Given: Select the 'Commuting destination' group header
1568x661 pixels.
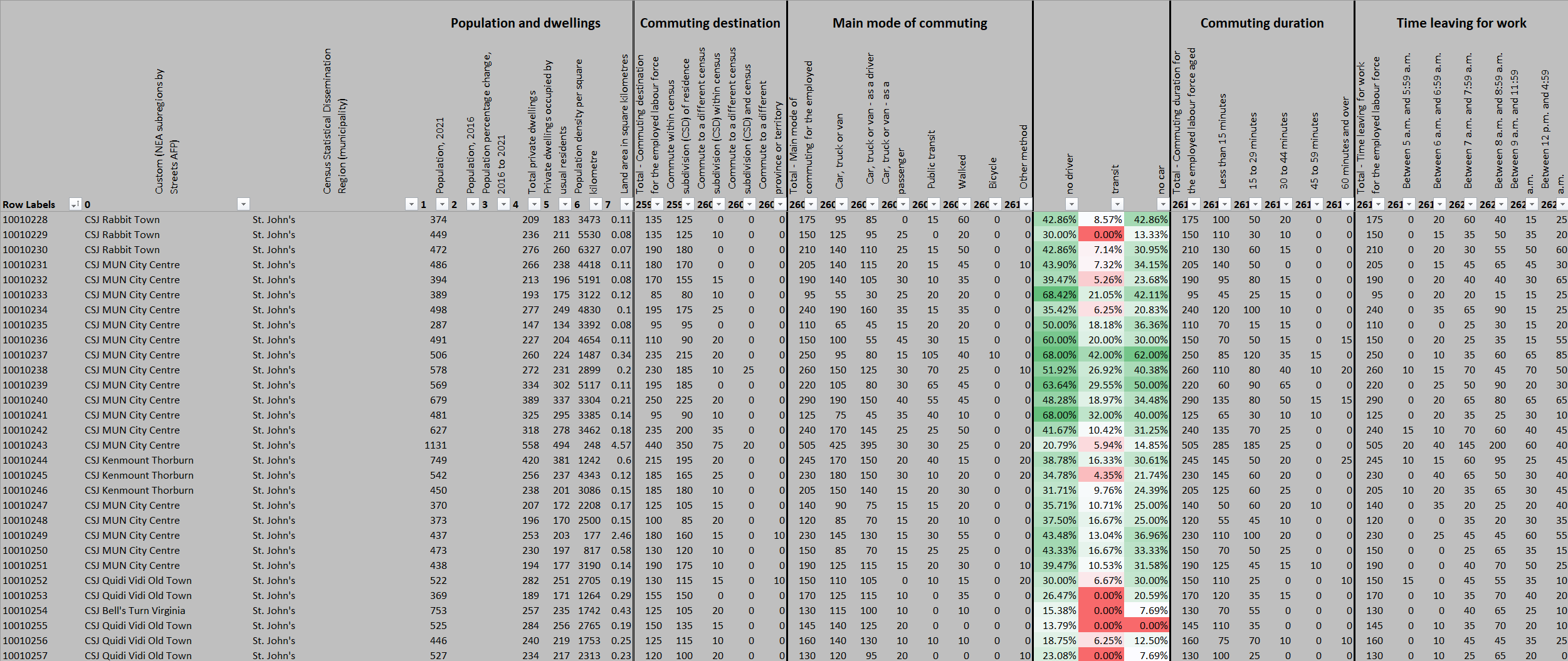Looking at the screenshot, I should tap(710, 23).
